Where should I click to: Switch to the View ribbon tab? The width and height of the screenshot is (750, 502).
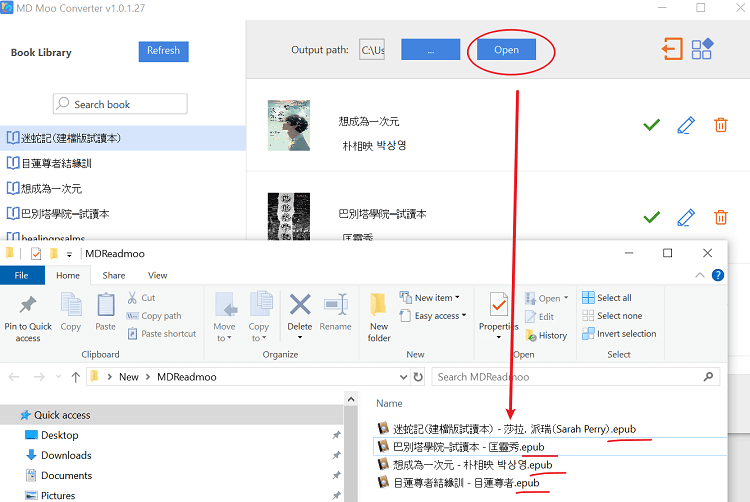(x=157, y=275)
